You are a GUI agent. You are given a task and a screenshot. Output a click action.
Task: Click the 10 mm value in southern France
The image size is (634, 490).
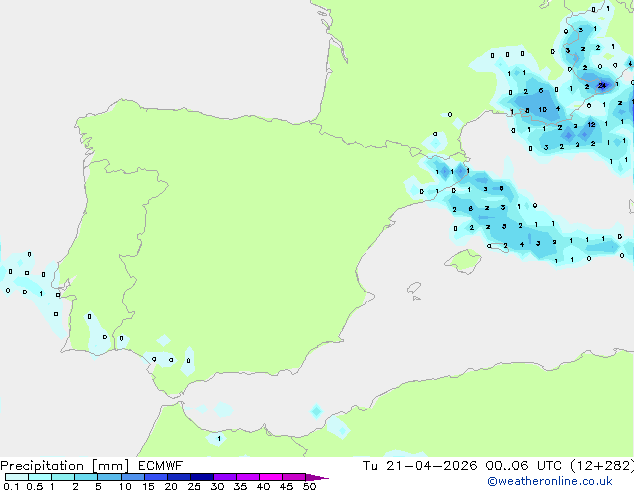tap(541, 110)
